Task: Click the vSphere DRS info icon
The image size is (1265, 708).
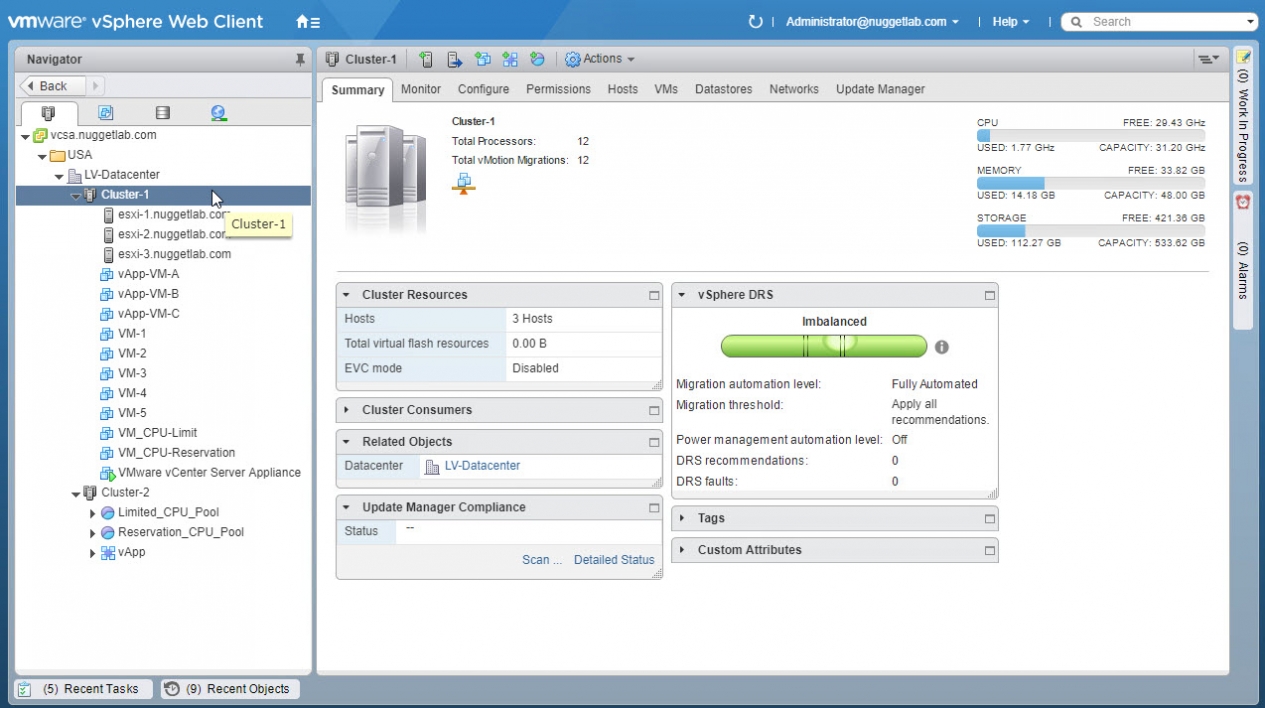Action: 941,347
